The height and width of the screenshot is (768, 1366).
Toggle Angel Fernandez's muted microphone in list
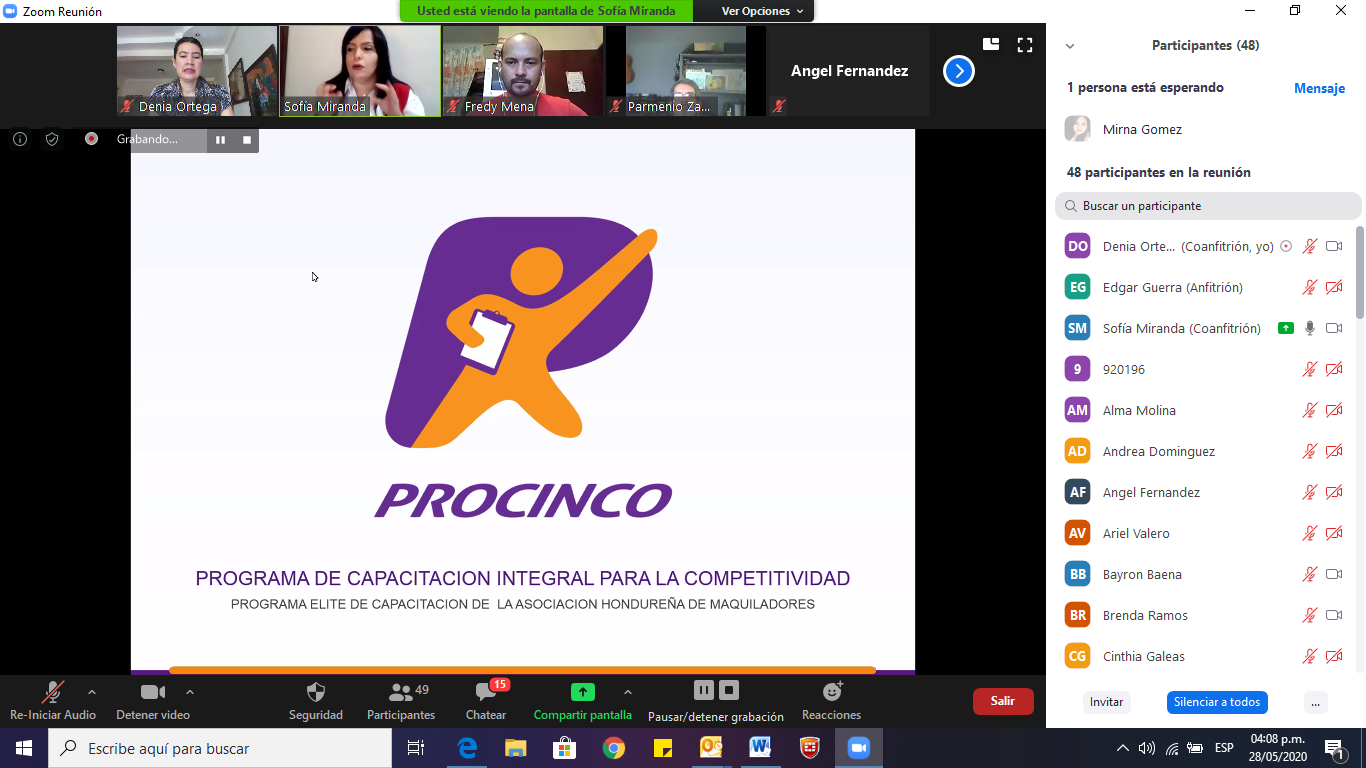(1310, 492)
